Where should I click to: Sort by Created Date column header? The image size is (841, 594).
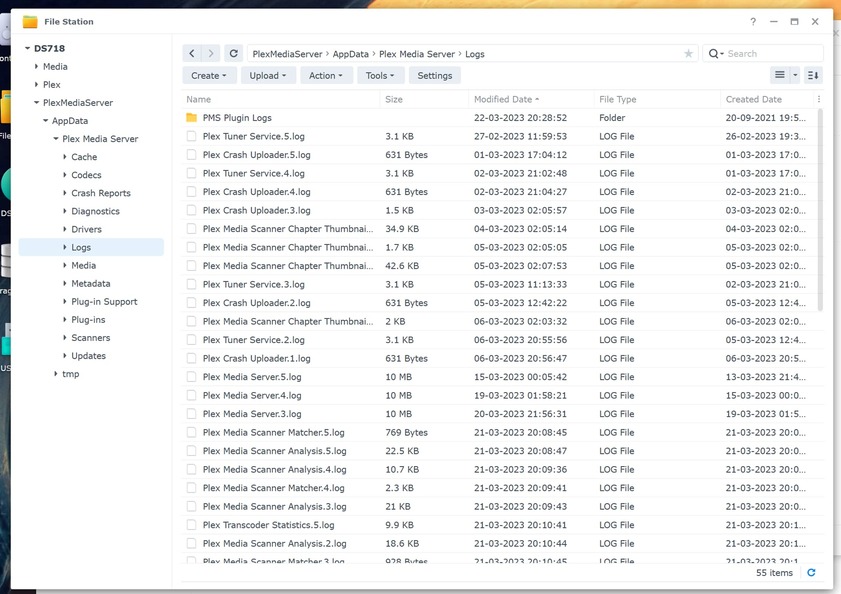point(754,99)
